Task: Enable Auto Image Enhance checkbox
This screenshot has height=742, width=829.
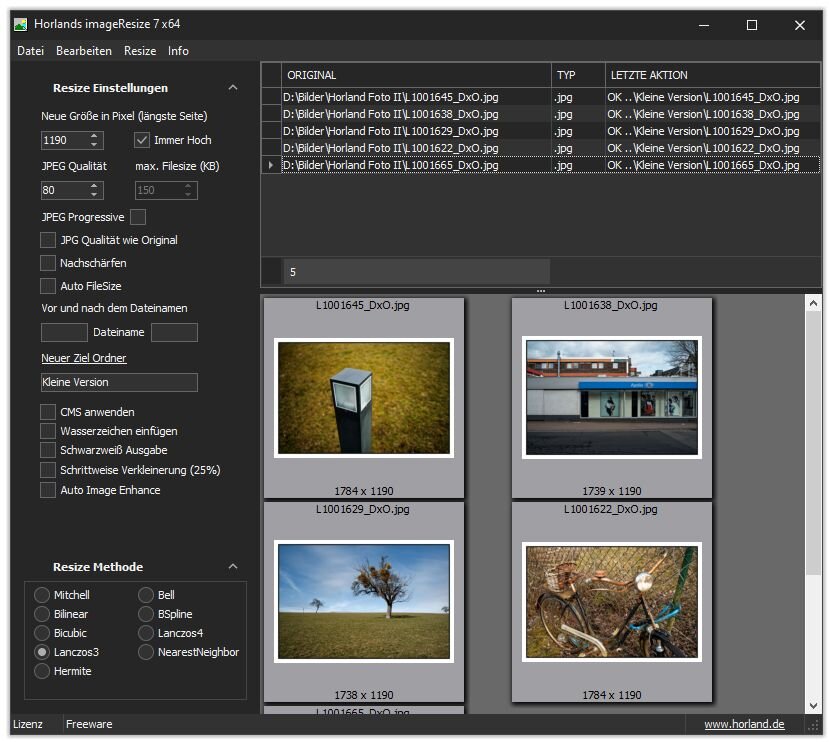Action: (x=48, y=490)
